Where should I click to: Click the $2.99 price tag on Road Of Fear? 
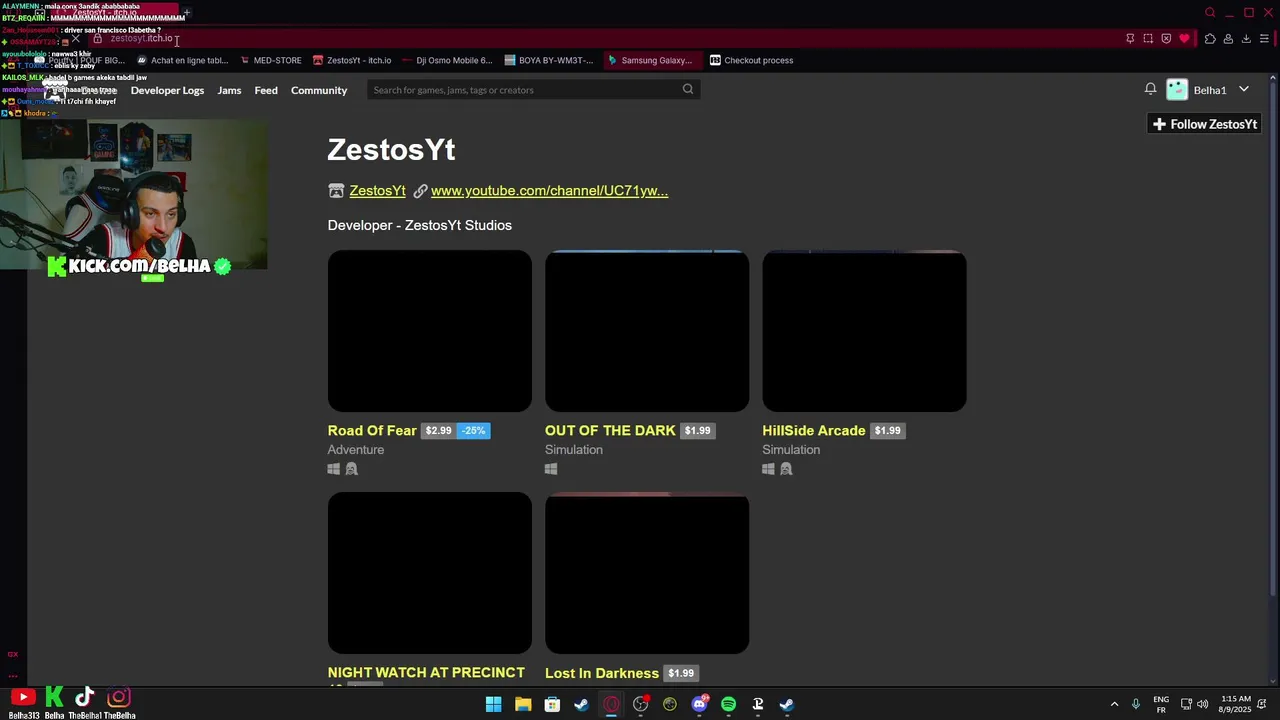click(x=438, y=431)
